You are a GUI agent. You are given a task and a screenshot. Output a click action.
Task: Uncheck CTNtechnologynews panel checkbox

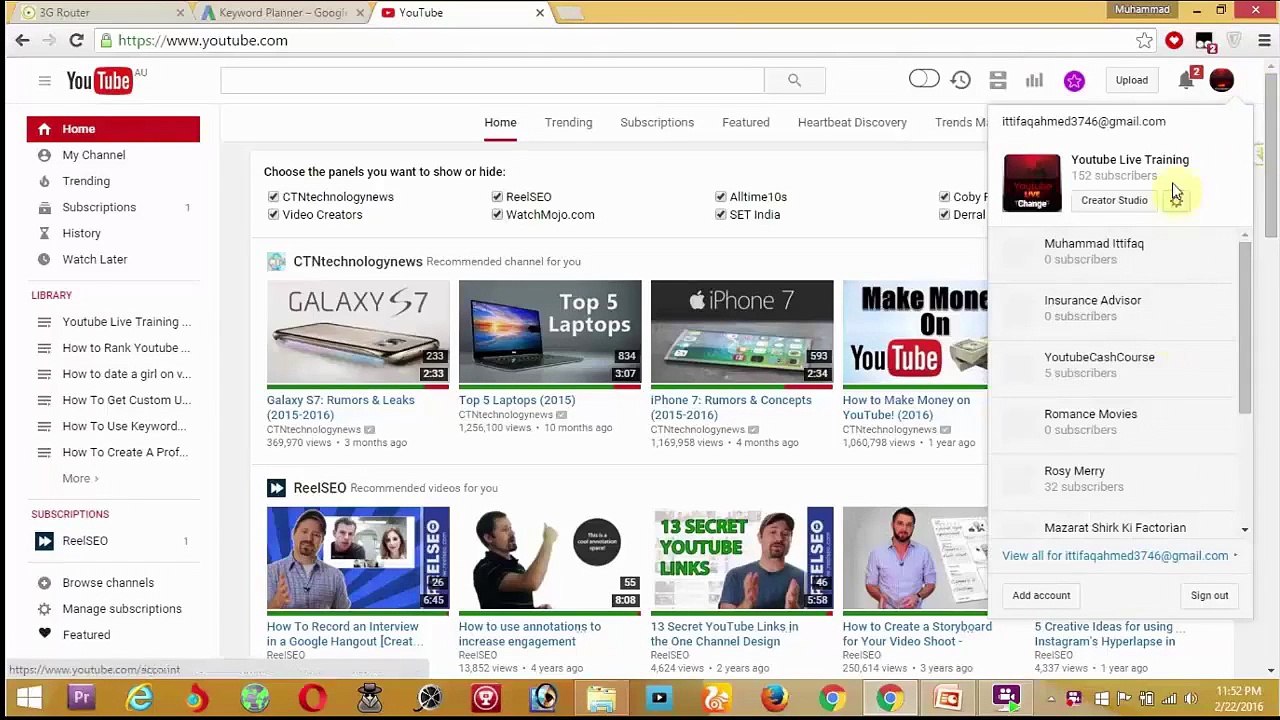(273, 197)
